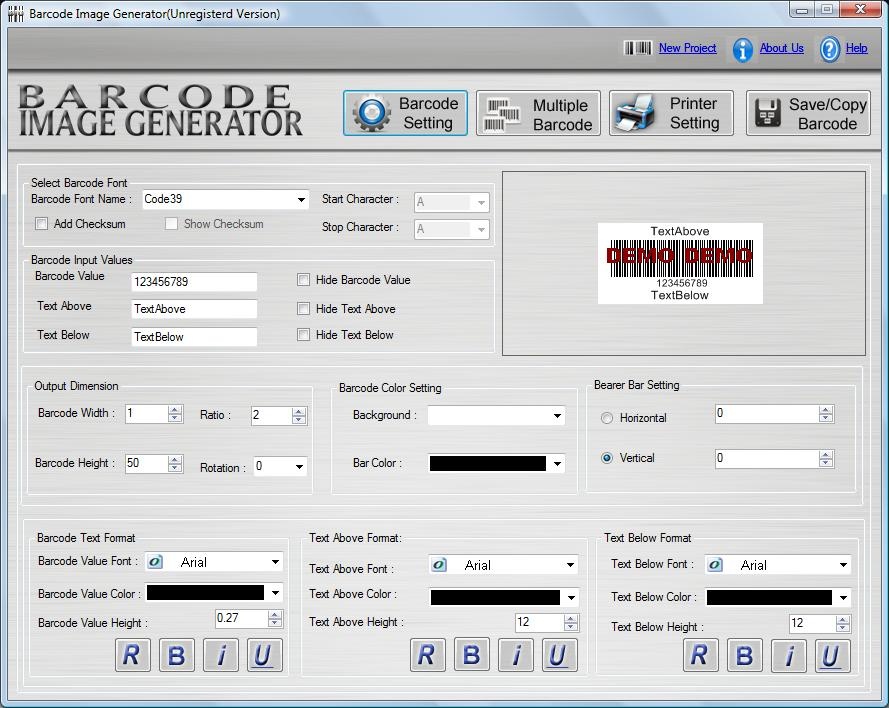The height and width of the screenshot is (708, 889).
Task: Switch to Multiple Barcode tab
Action: 539,114
